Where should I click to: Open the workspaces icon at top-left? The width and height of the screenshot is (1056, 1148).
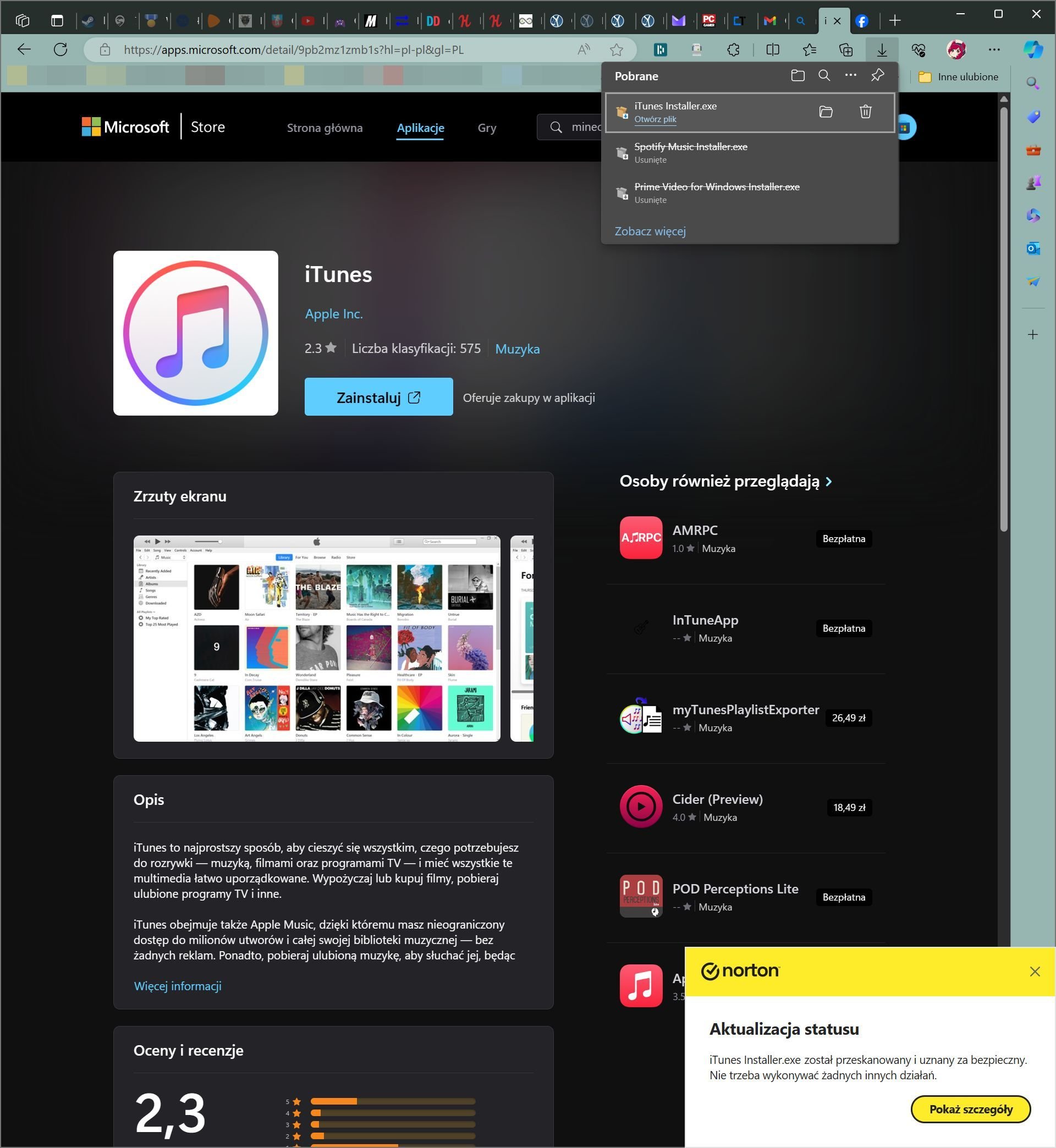tap(23, 20)
